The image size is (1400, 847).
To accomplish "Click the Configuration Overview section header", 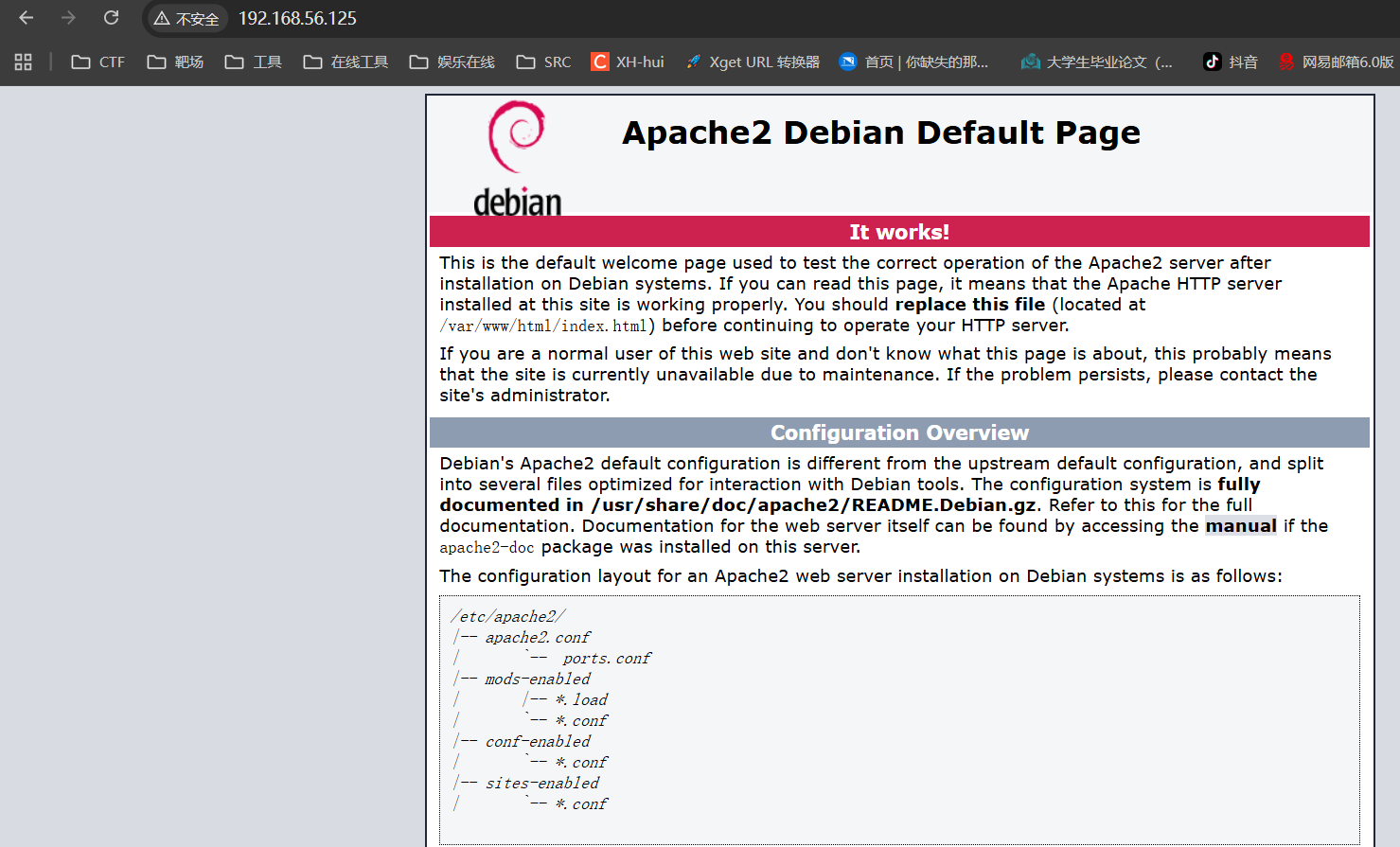I will click(899, 432).
